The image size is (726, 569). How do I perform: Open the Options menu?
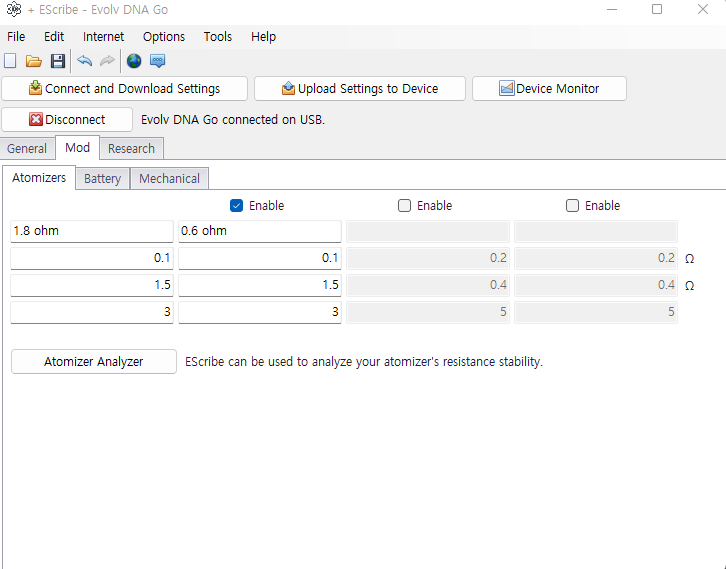pos(164,37)
